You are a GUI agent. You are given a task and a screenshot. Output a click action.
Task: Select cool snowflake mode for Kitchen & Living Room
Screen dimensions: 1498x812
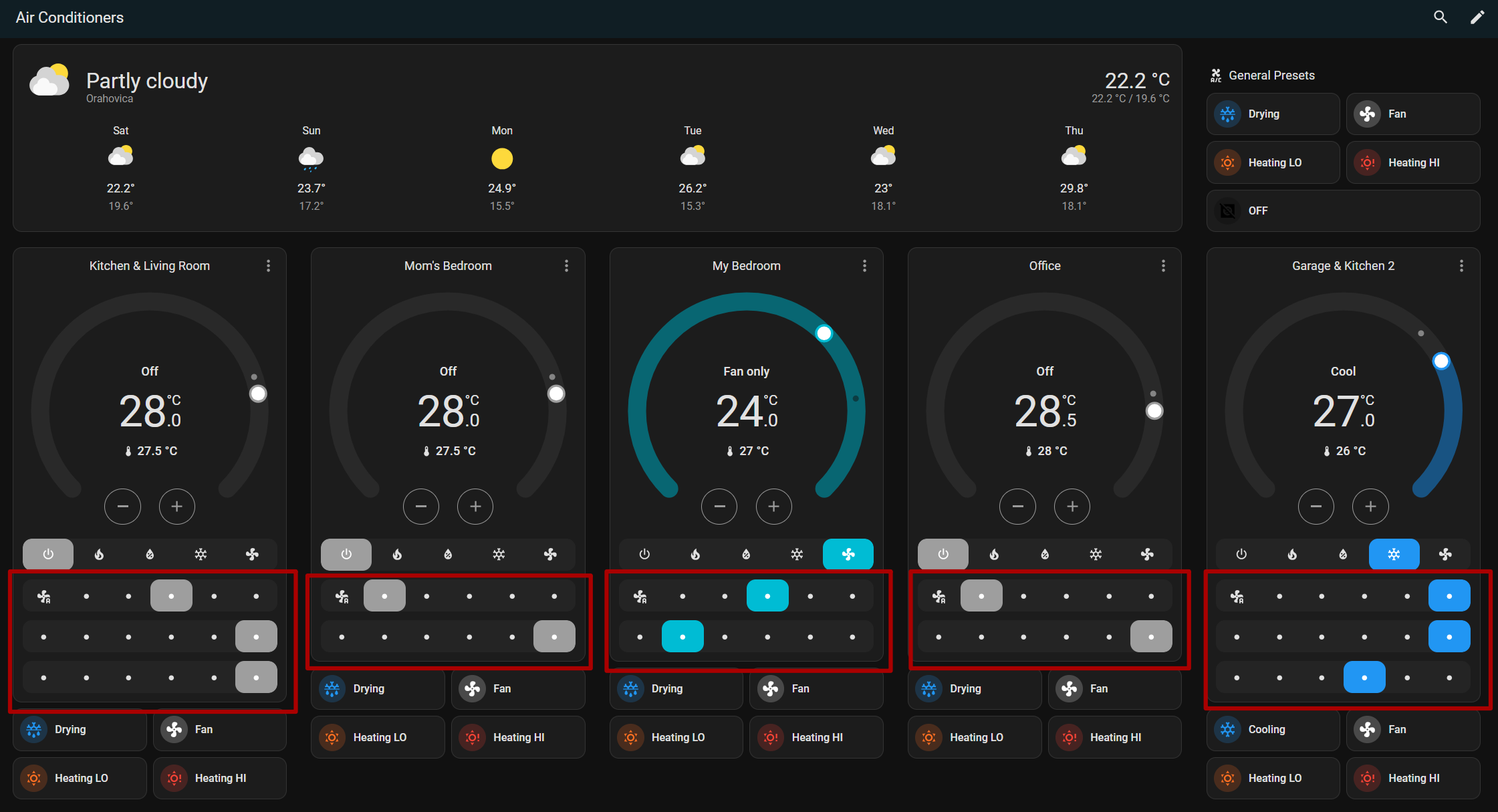coord(201,554)
